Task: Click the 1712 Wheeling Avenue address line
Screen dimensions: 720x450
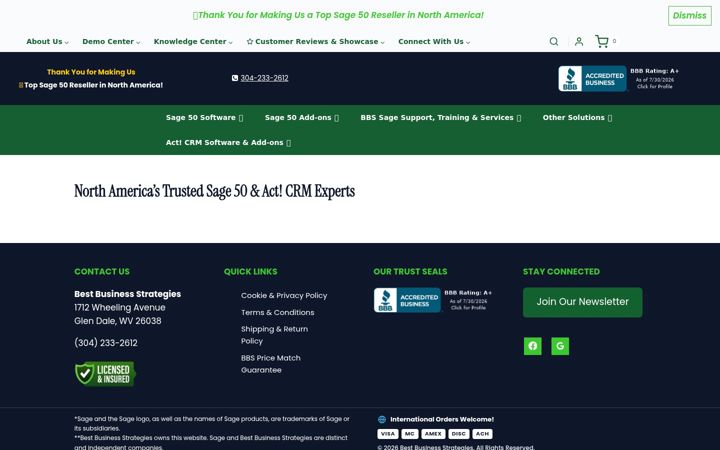Action: [x=120, y=307]
